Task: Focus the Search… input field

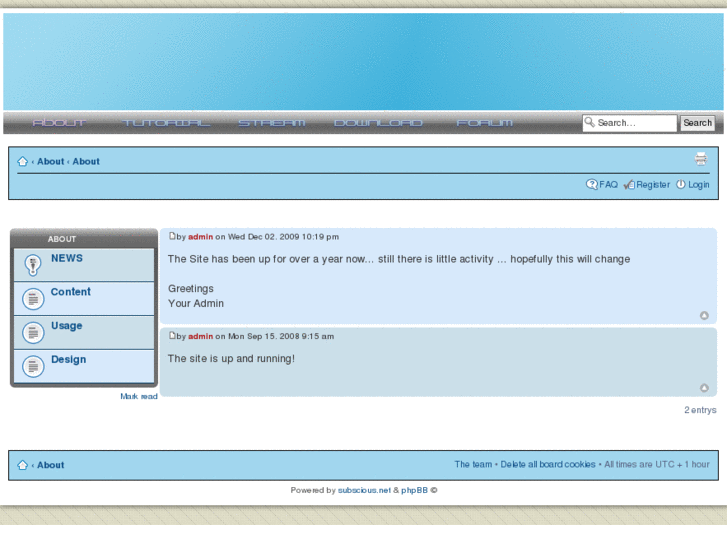Action: pos(630,123)
